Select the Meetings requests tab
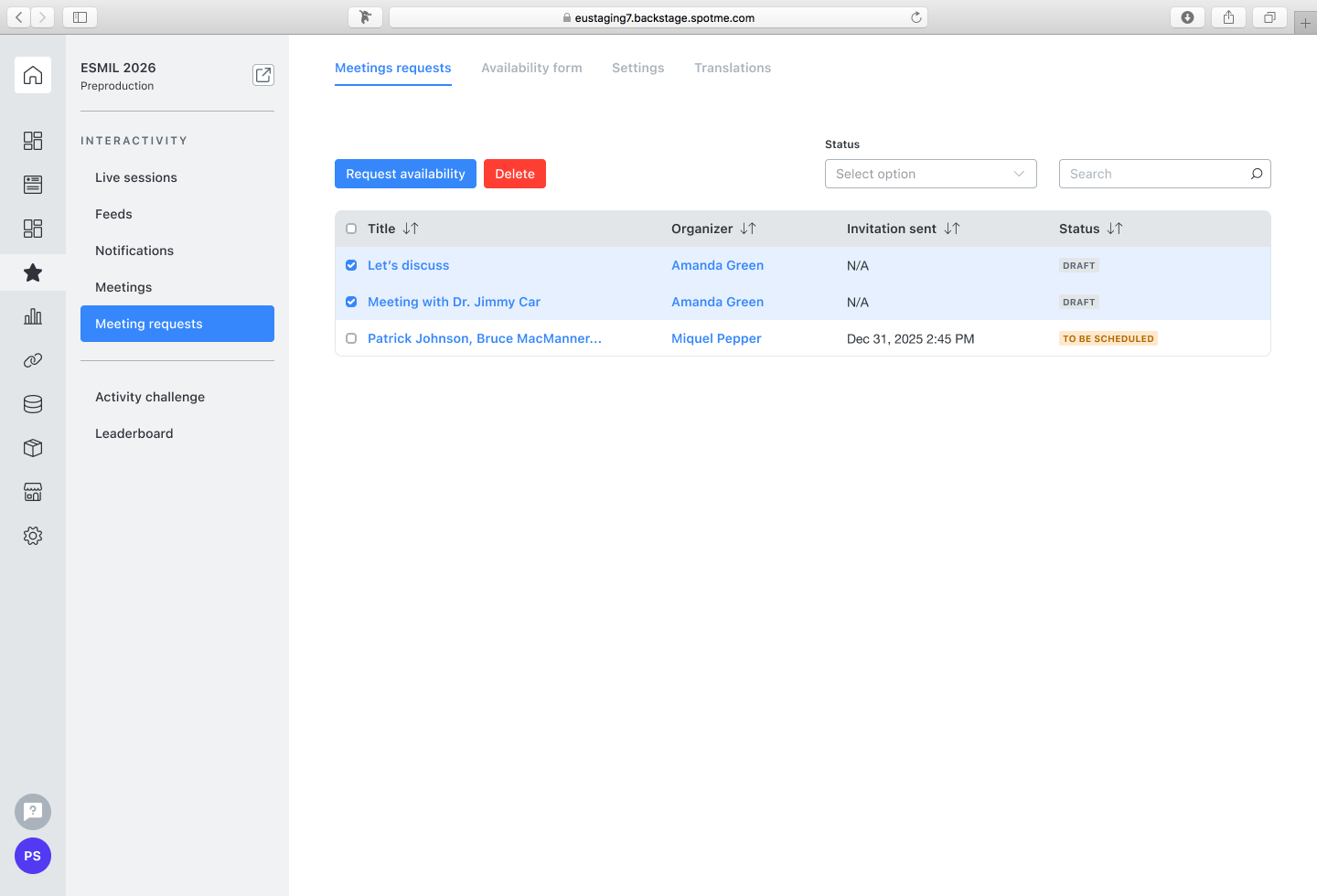 (x=393, y=68)
